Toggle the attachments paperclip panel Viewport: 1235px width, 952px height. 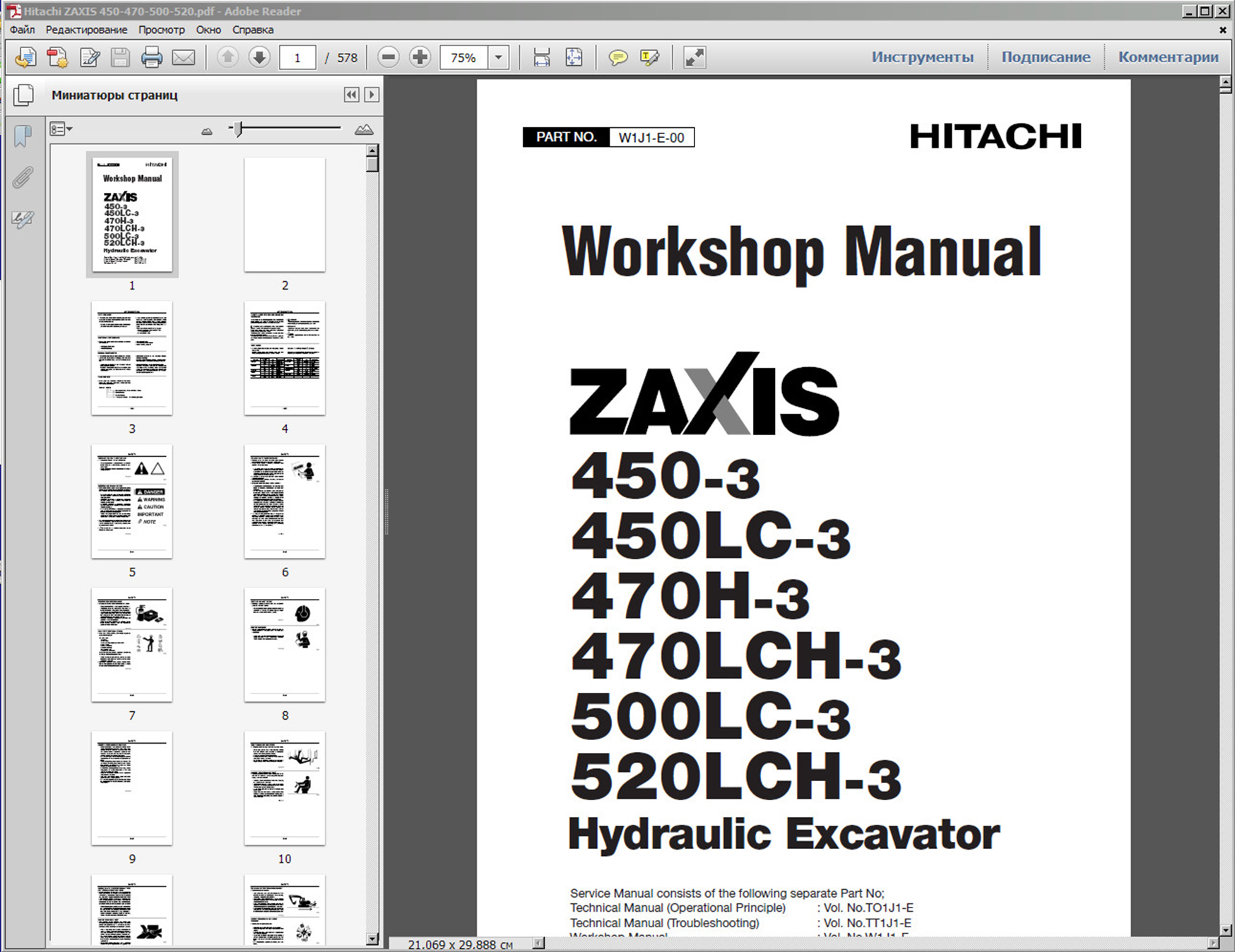pyautogui.click(x=23, y=177)
